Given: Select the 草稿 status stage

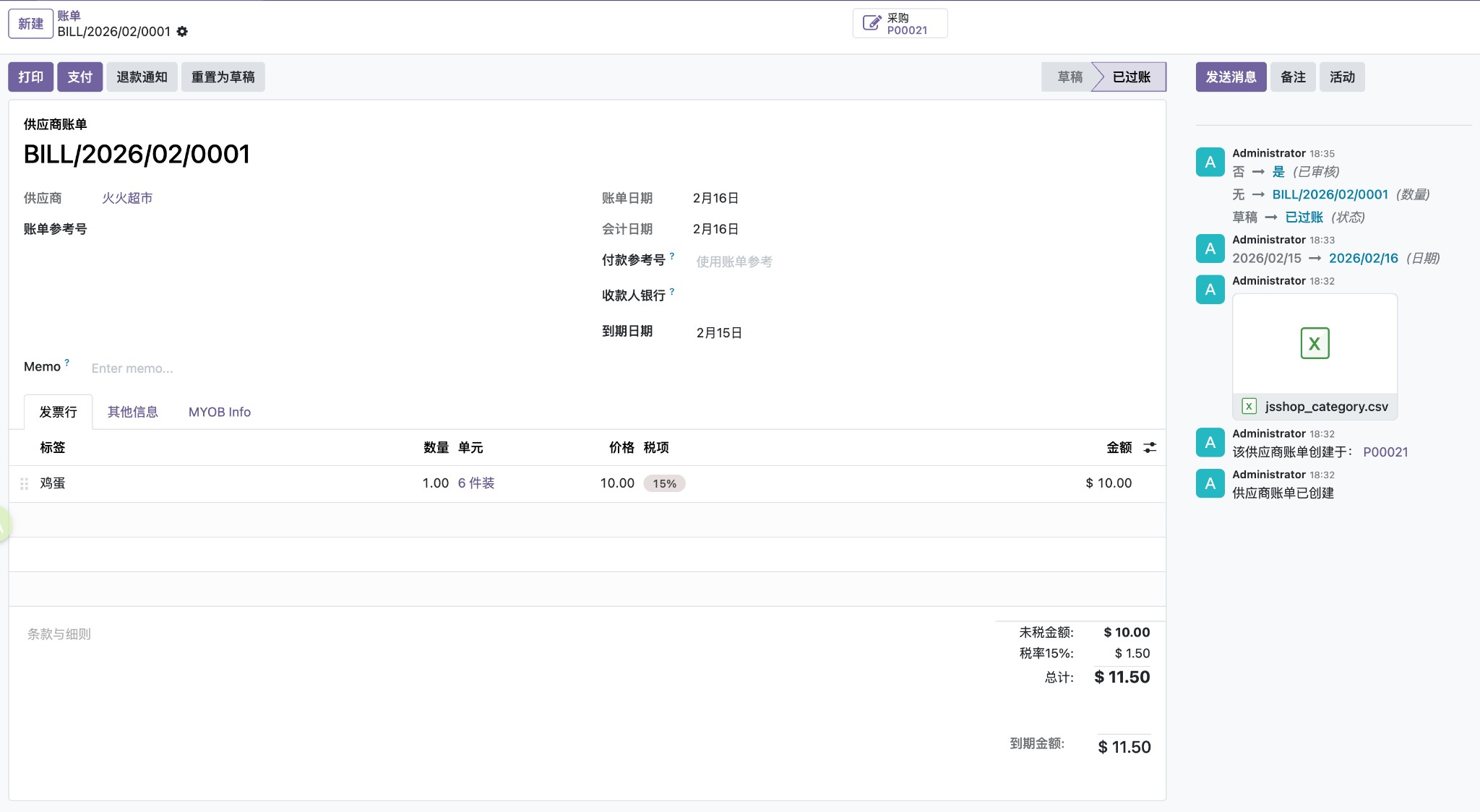Looking at the screenshot, I should pos(1070,77).
